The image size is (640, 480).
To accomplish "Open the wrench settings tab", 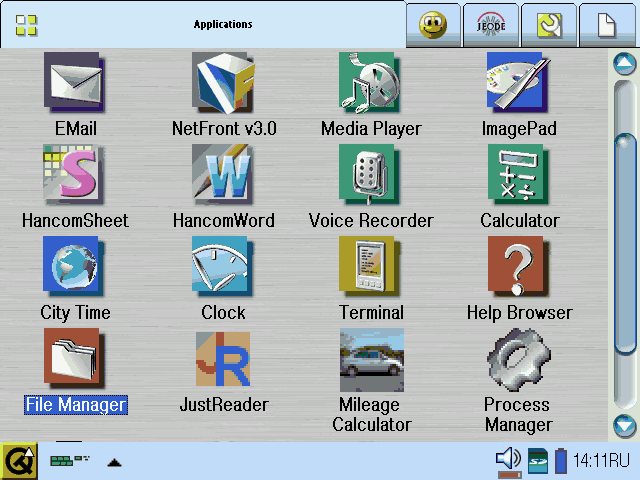I will (549, 25).
